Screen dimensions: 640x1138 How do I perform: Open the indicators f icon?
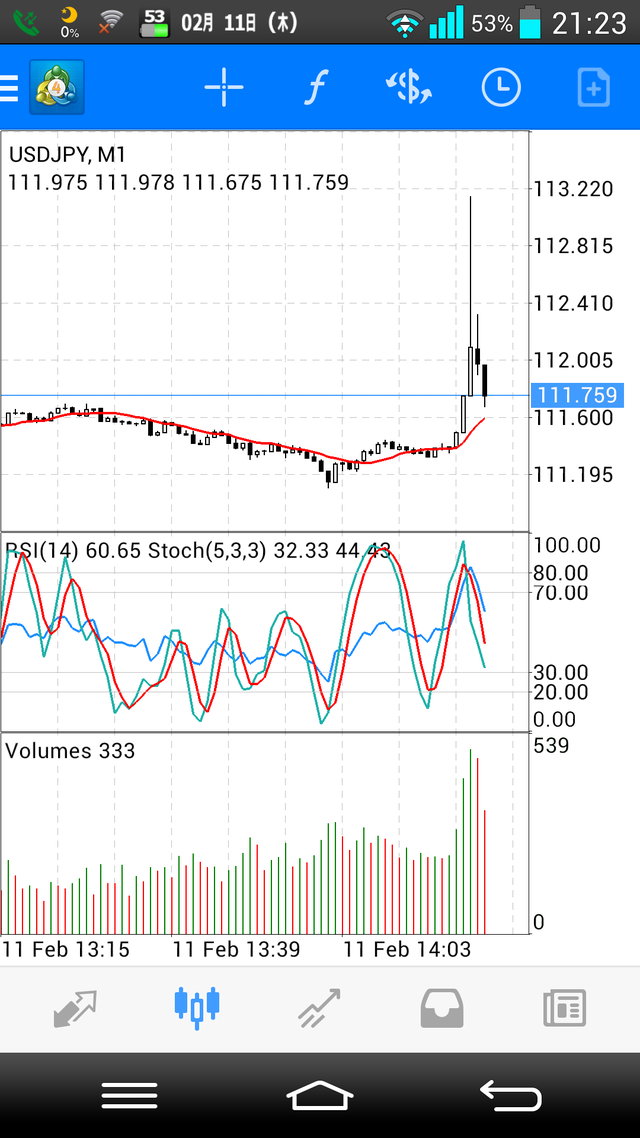point(316,87)
